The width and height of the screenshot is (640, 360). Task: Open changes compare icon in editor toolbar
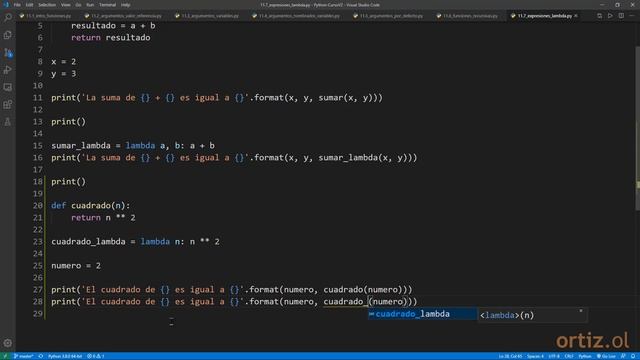pyautogui.click(x=599, y=16)
